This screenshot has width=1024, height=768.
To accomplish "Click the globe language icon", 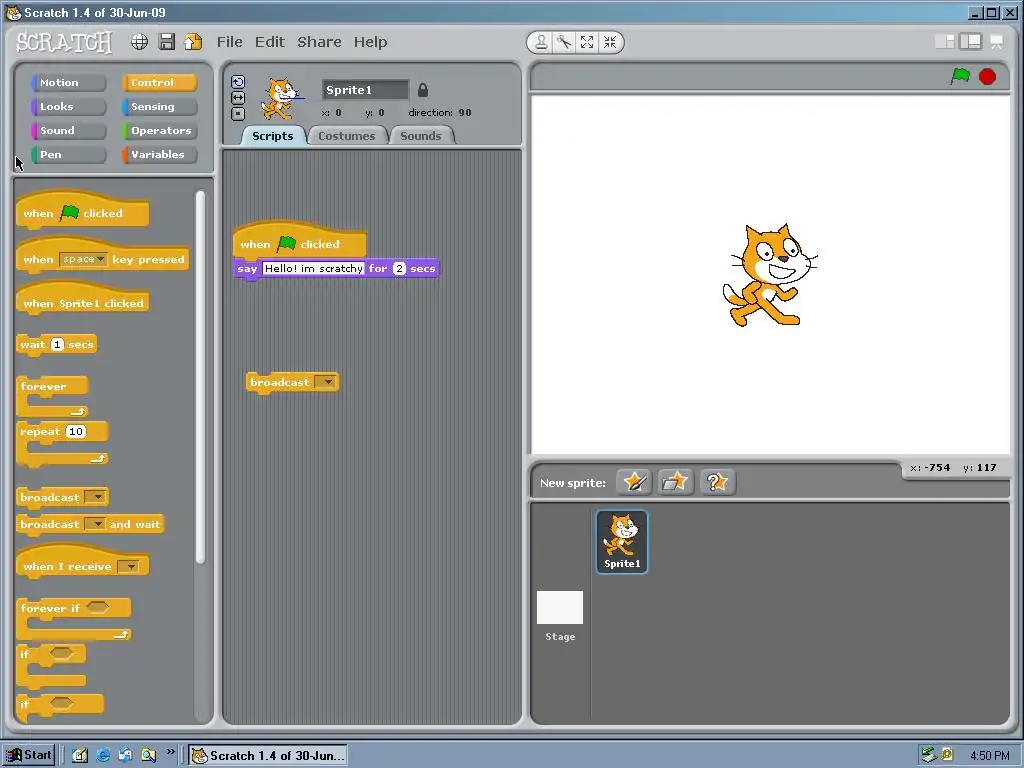I will click(139, 42).
